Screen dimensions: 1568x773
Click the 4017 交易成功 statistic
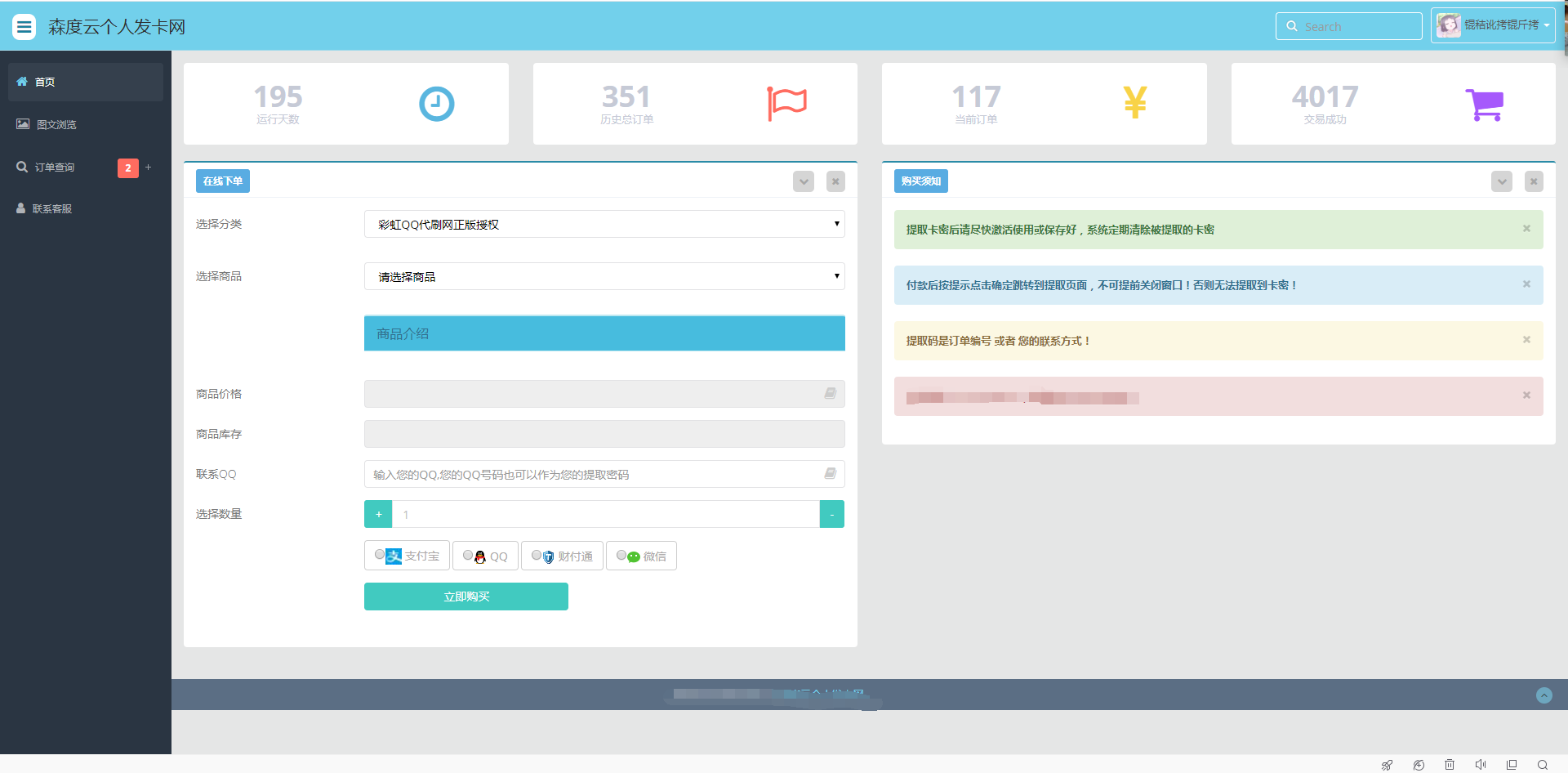pos(1325,104)
